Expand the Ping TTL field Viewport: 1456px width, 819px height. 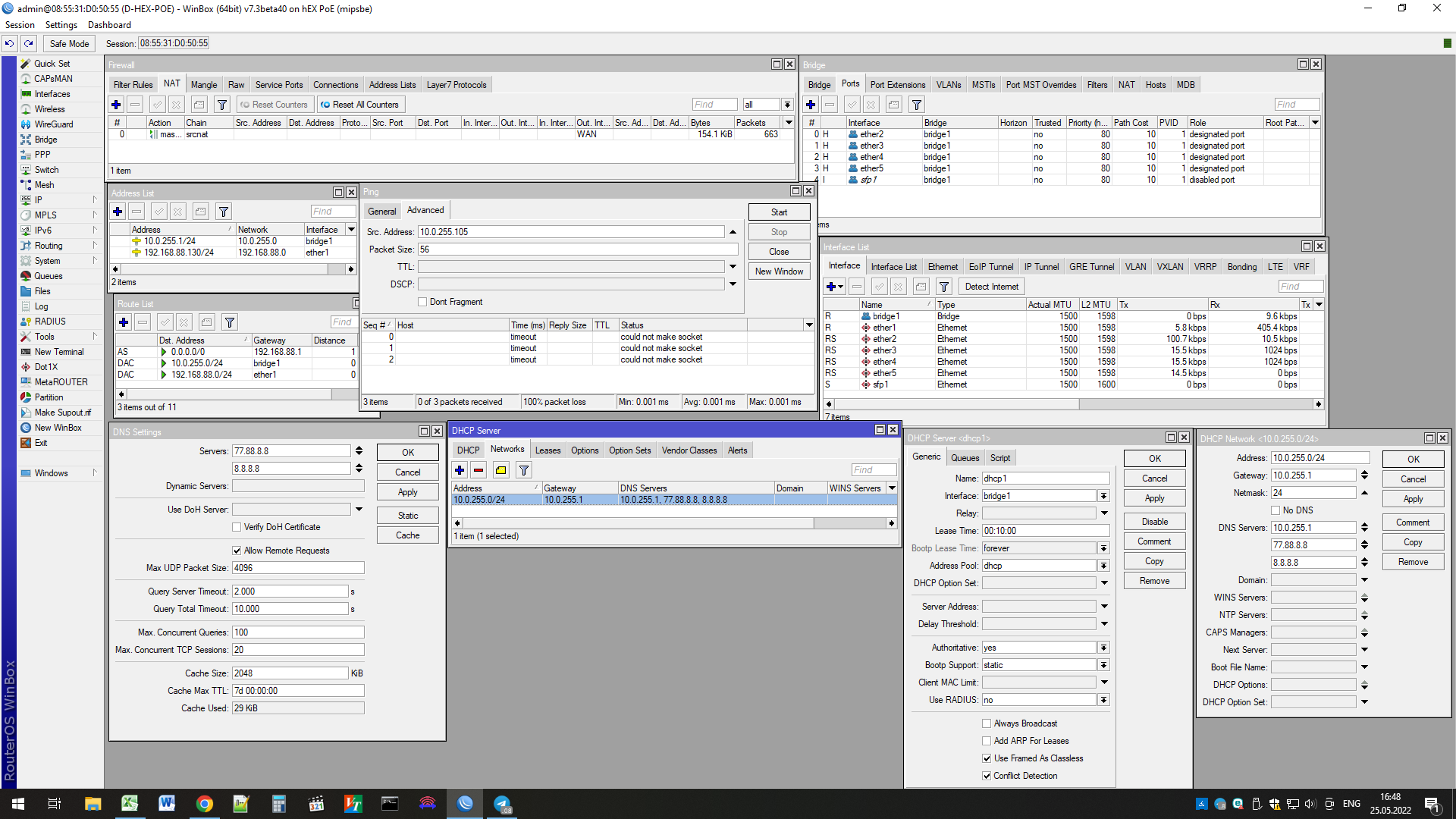tap(733, 267)
